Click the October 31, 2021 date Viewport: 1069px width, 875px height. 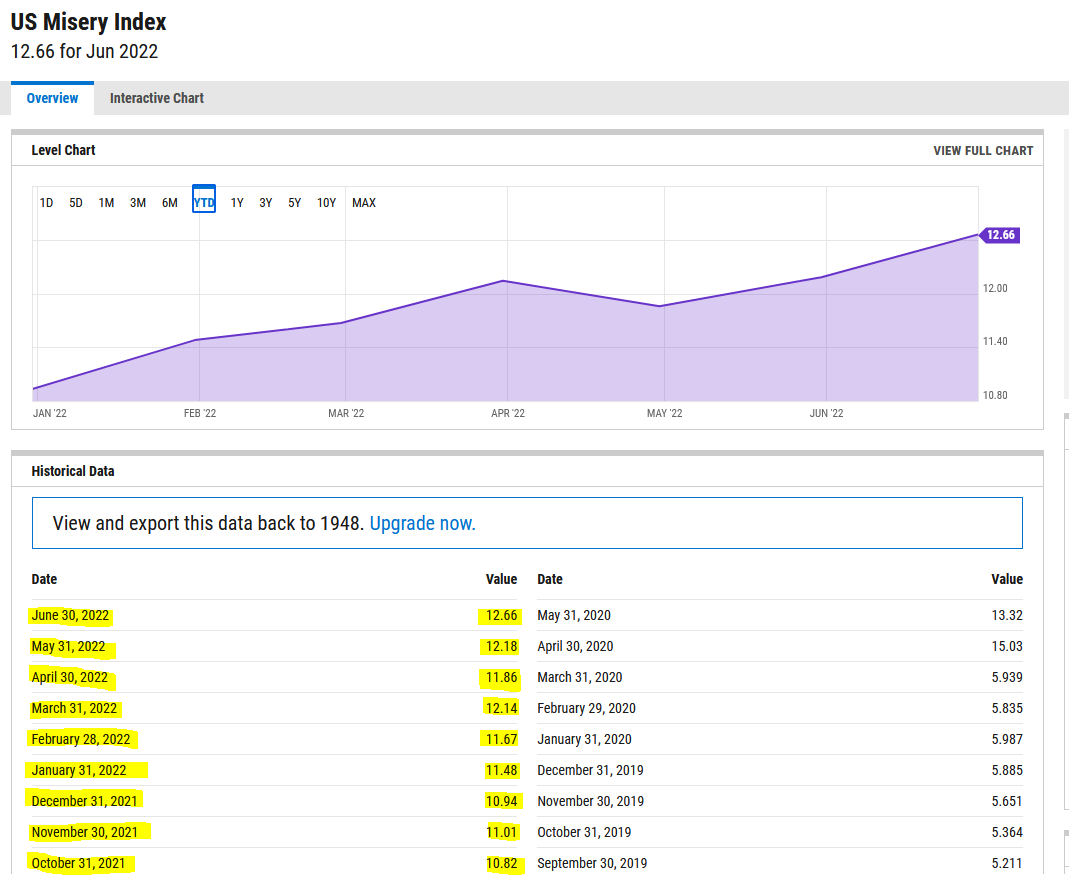78,863
